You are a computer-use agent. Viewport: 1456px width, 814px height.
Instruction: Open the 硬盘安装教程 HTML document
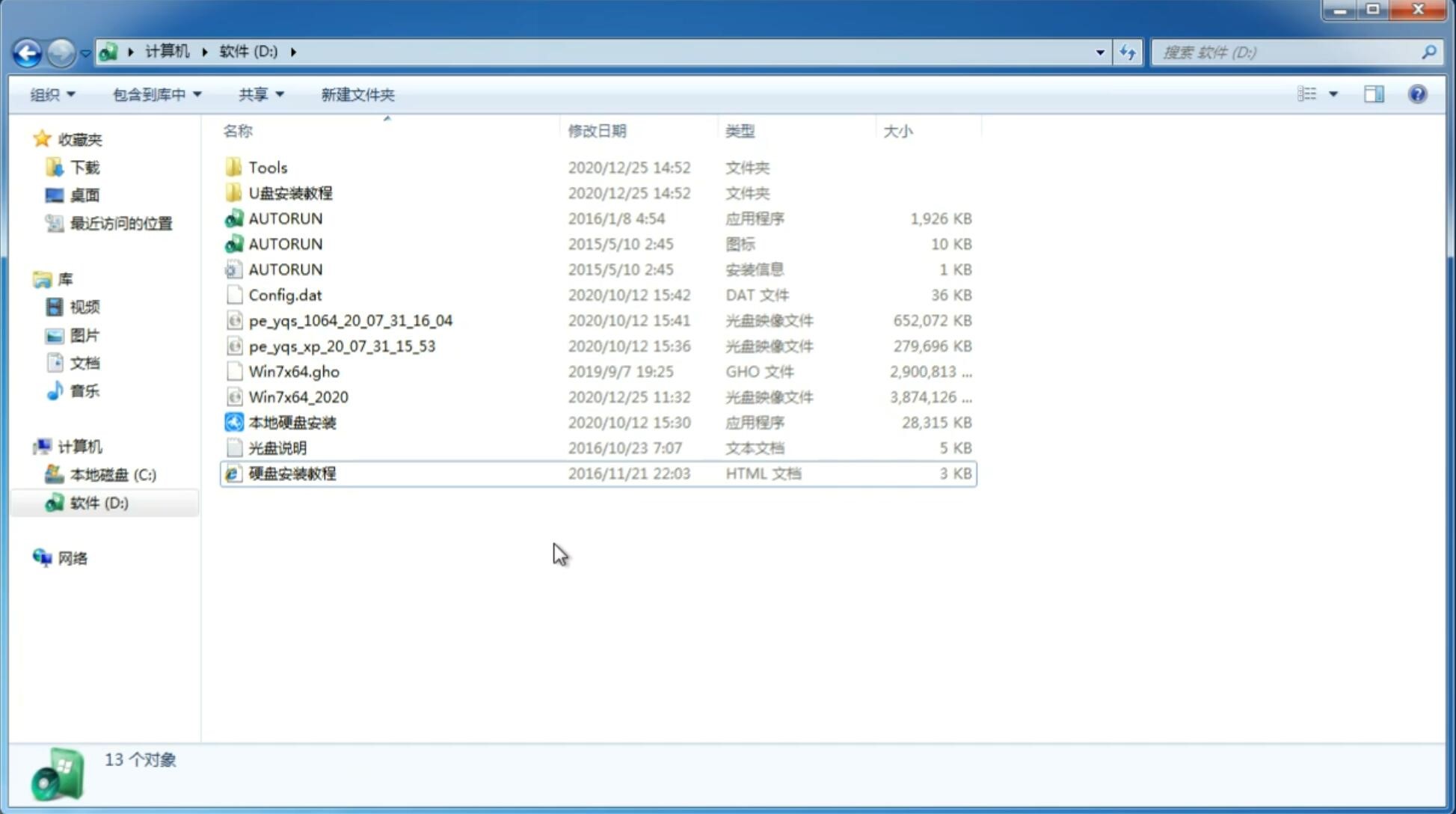(292, 473)
